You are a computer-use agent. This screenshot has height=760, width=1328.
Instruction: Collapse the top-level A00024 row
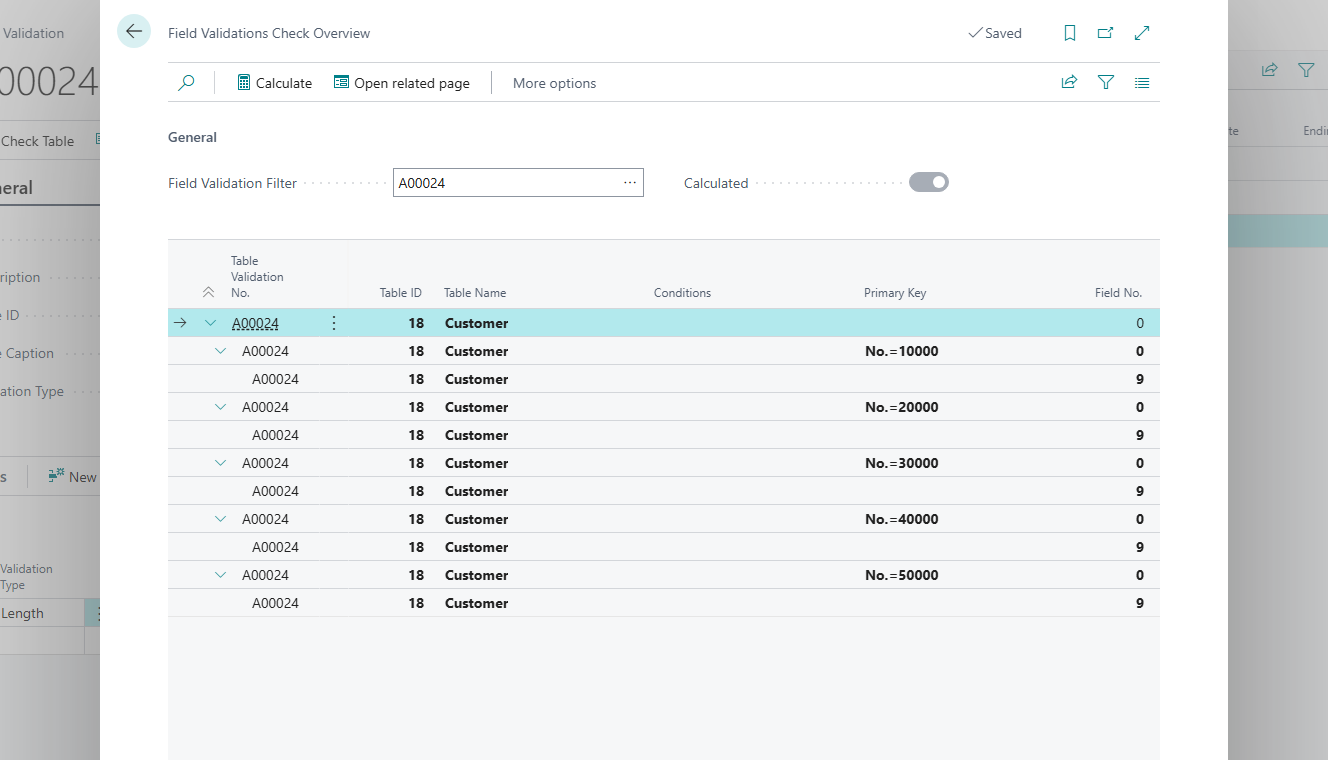[x=210, y=323]
